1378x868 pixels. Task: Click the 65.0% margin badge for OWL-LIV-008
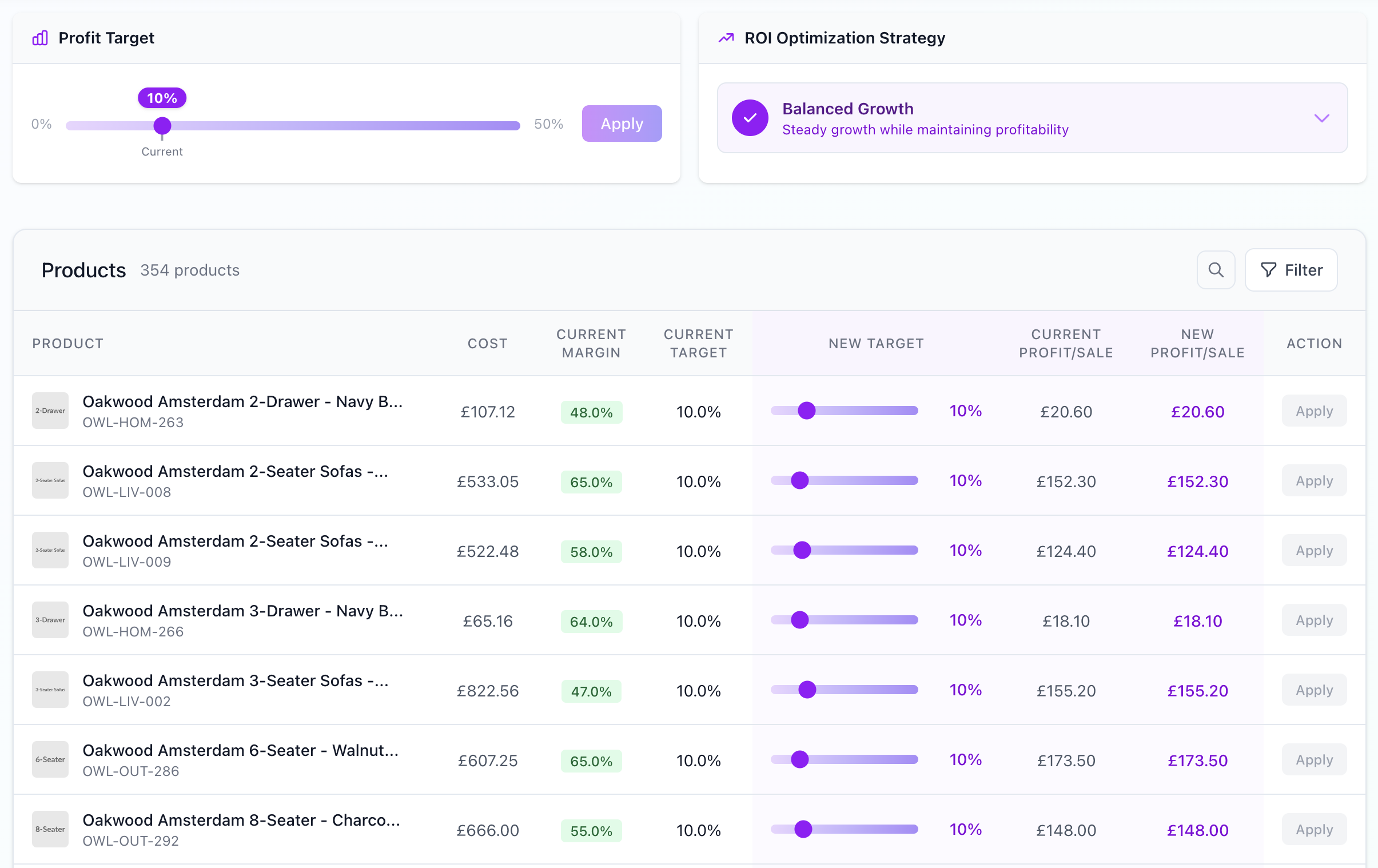(x=591, y=482)
